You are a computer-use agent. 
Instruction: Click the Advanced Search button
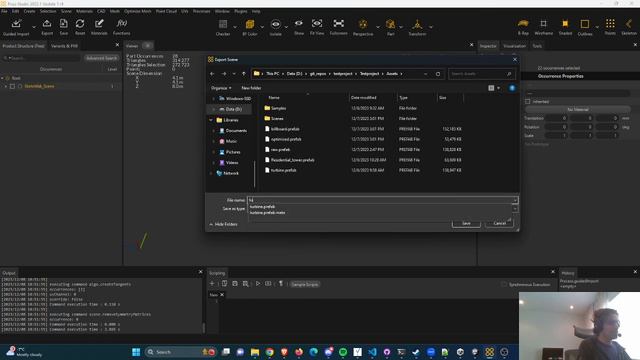click(101, 58)
